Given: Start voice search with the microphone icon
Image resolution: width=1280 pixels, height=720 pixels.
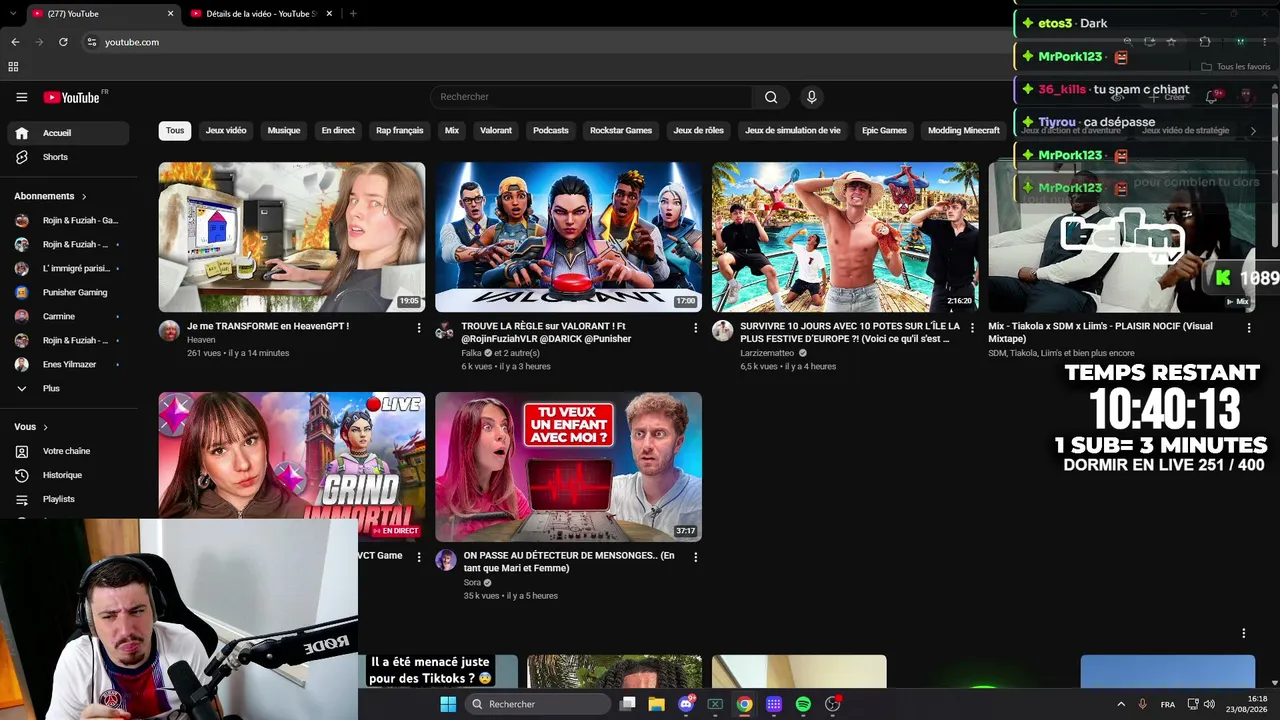Looking at the screenshot, I should pos(811,97).
